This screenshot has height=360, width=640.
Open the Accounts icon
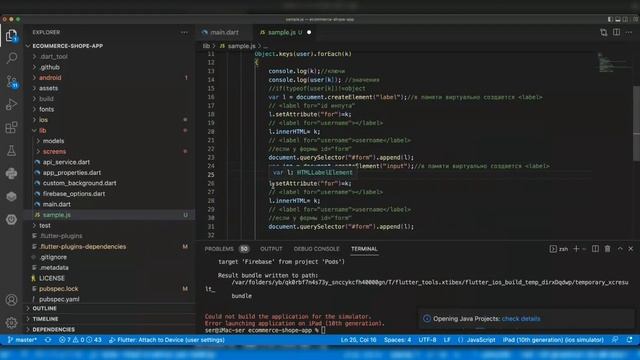click(x=11, y=300)
